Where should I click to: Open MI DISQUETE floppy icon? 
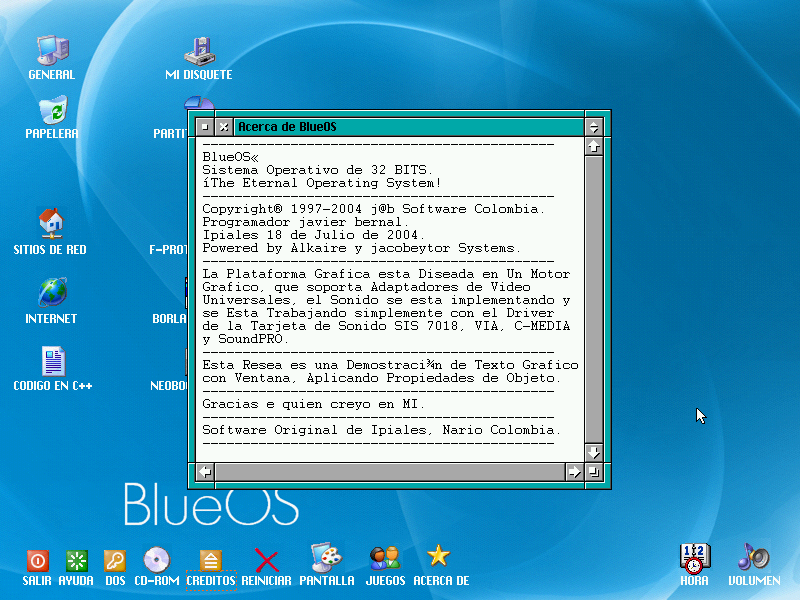point(199,51)
